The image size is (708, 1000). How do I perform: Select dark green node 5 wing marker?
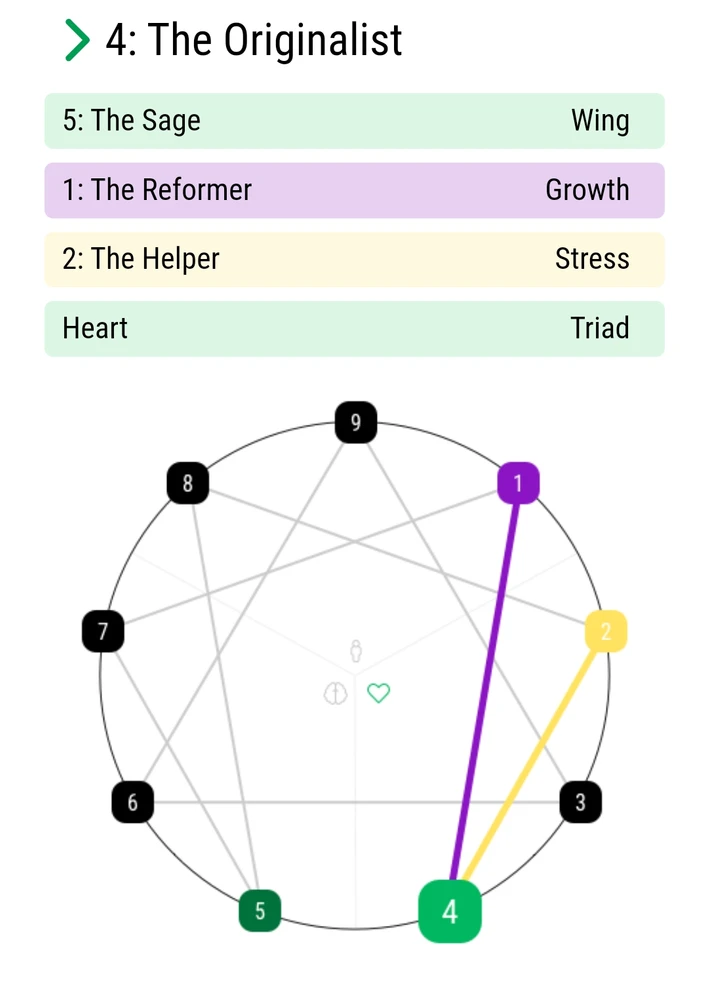click(260, 911)
